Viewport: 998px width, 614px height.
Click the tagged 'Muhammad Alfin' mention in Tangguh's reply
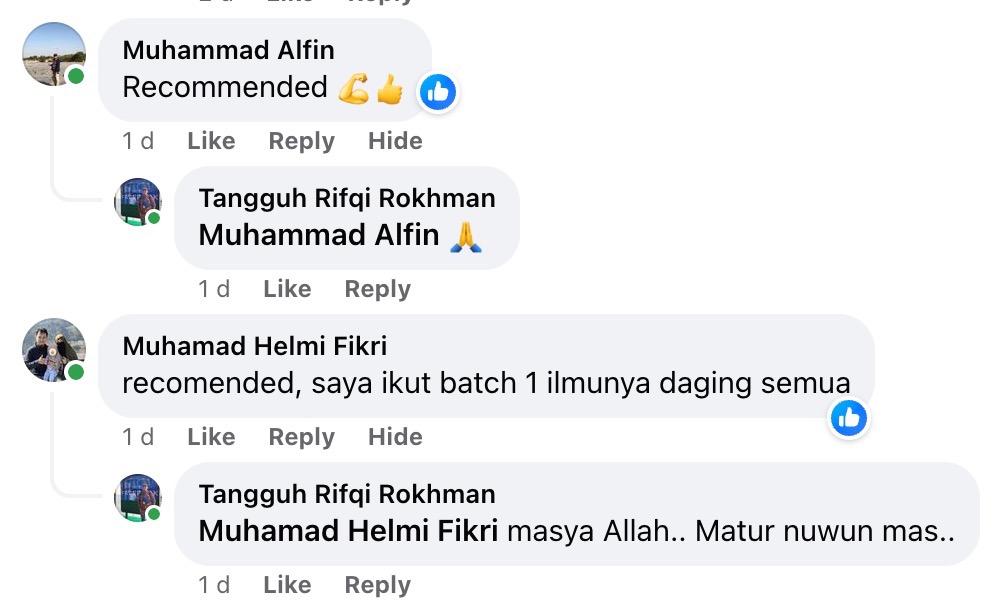coord(319,235)
